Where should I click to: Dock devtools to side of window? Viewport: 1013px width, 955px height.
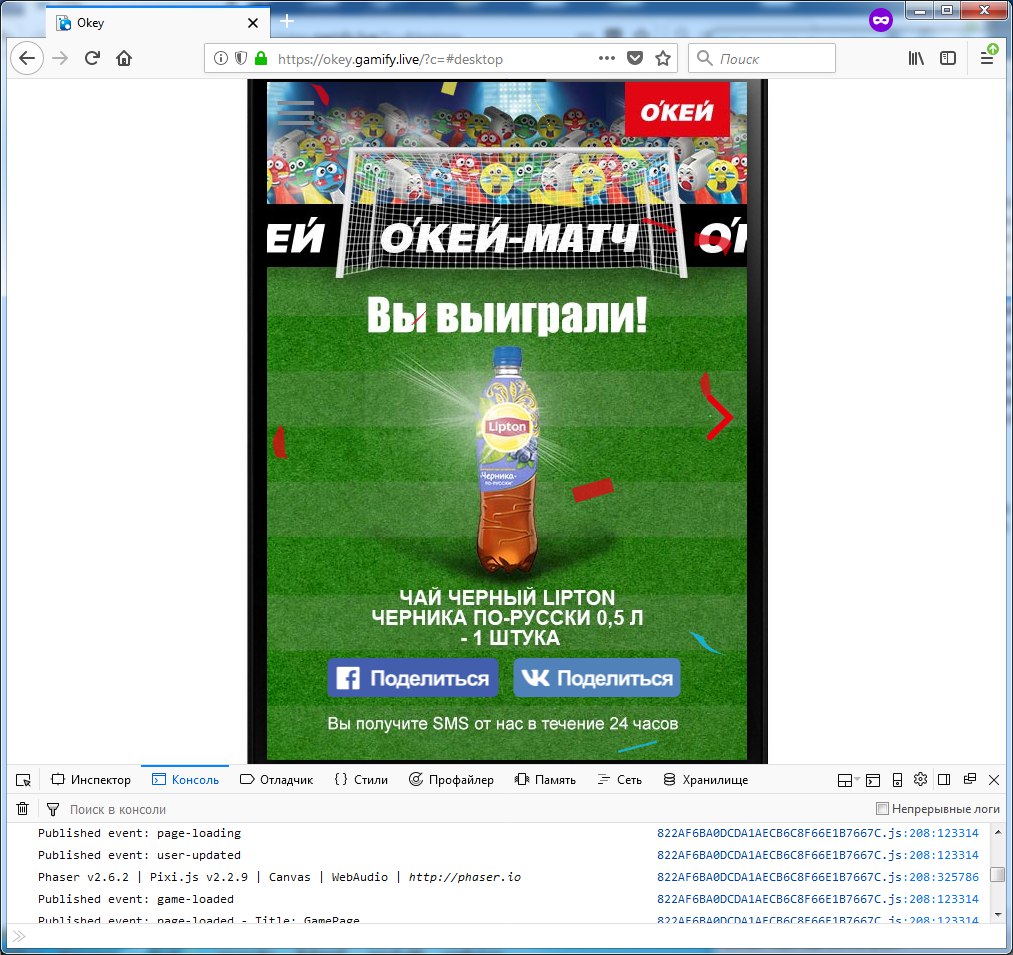pos(944,779)
